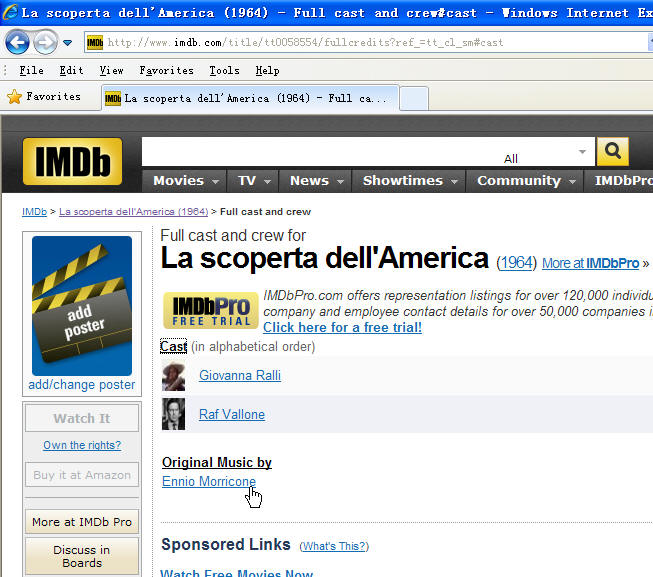653x577 pixels.
Task: Expand the Showtimes navigation menu
Action: tap(409, 181)
